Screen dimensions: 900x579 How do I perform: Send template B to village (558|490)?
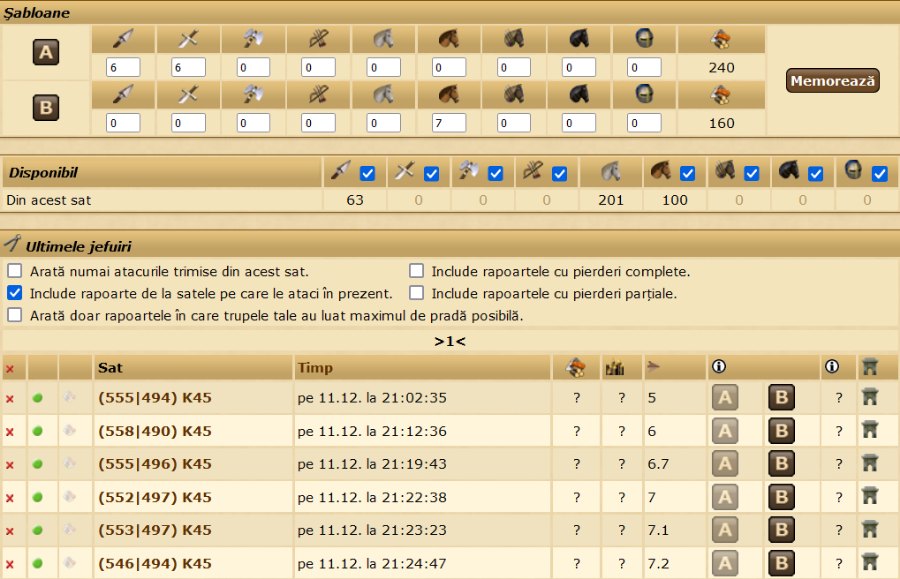(x=782, y=431)
